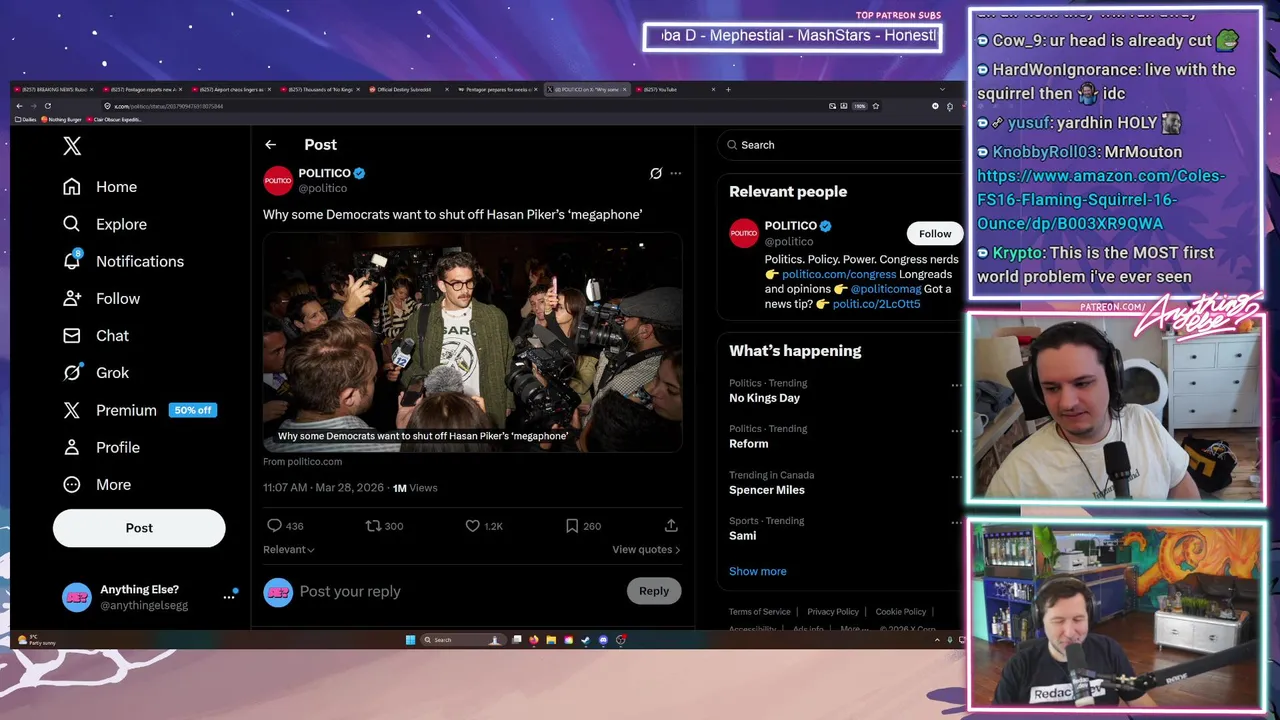This screenshot has height=720, width=1280.
Task: Click the white Post button
Action: point(139,528)
